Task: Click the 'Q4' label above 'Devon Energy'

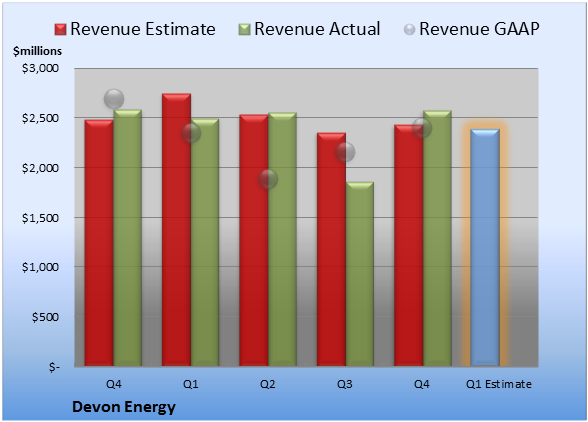Action: click(x=114, y=384)
